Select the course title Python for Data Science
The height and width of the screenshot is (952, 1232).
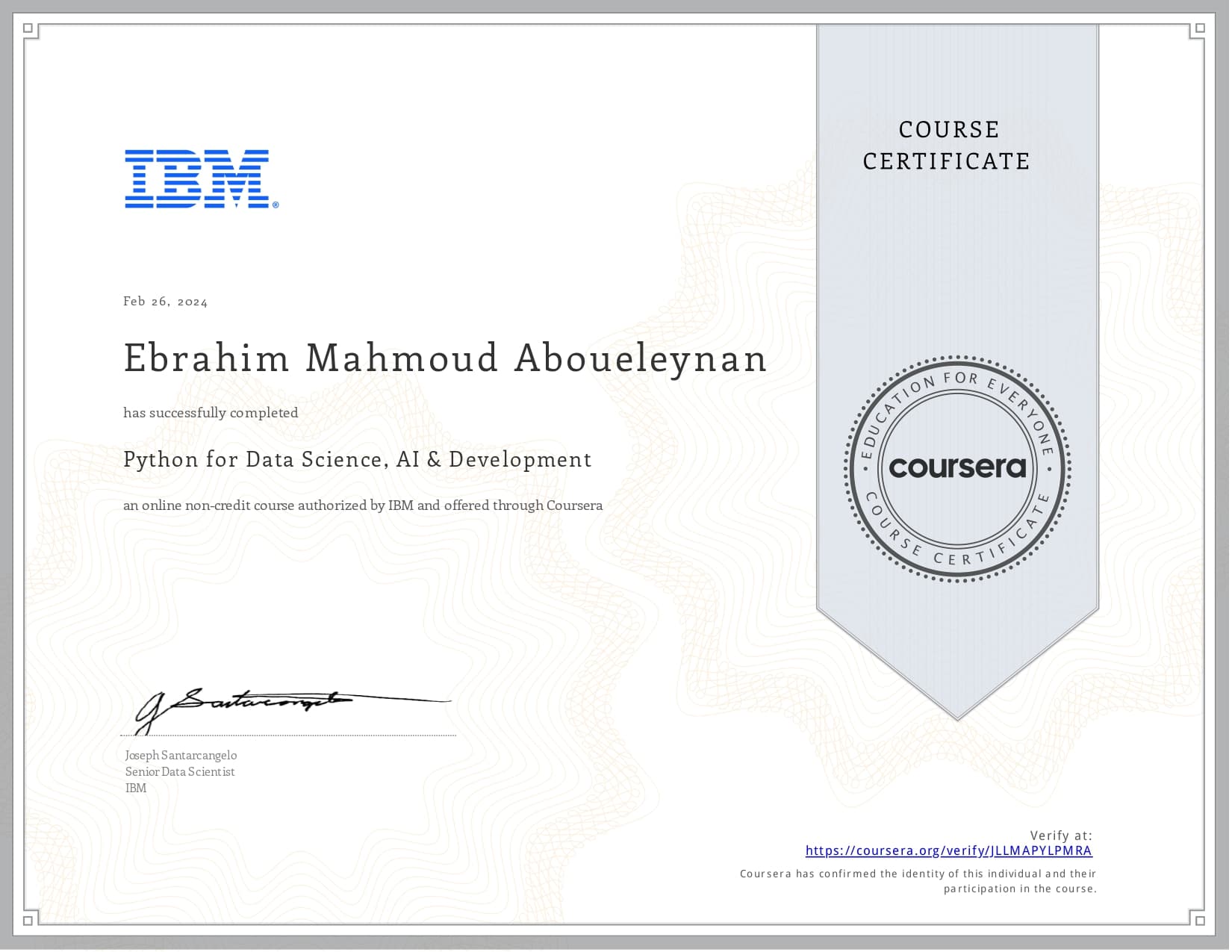click(x=357, y=460)
